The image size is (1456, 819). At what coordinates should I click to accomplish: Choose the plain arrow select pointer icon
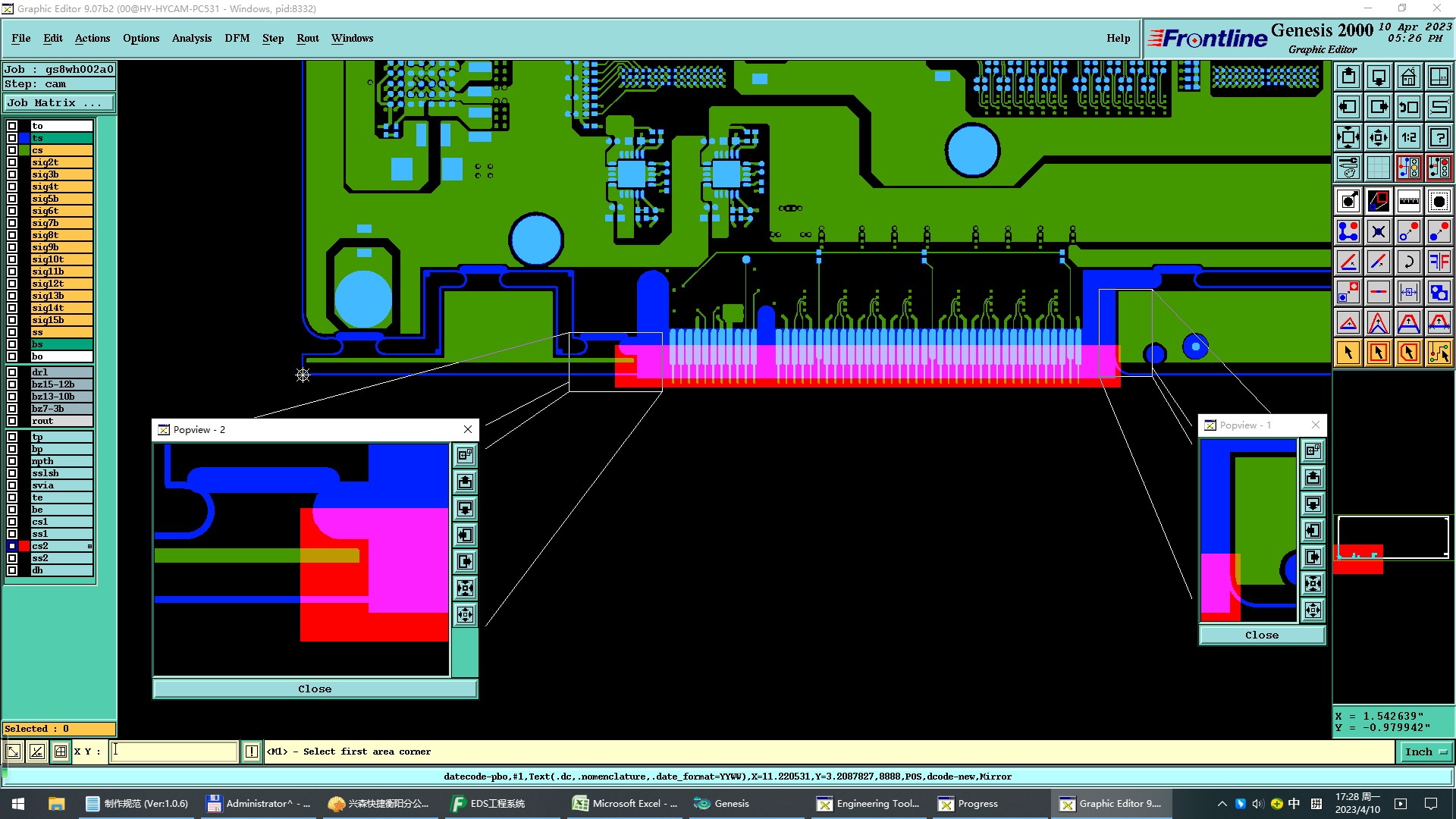(1348, 353)
